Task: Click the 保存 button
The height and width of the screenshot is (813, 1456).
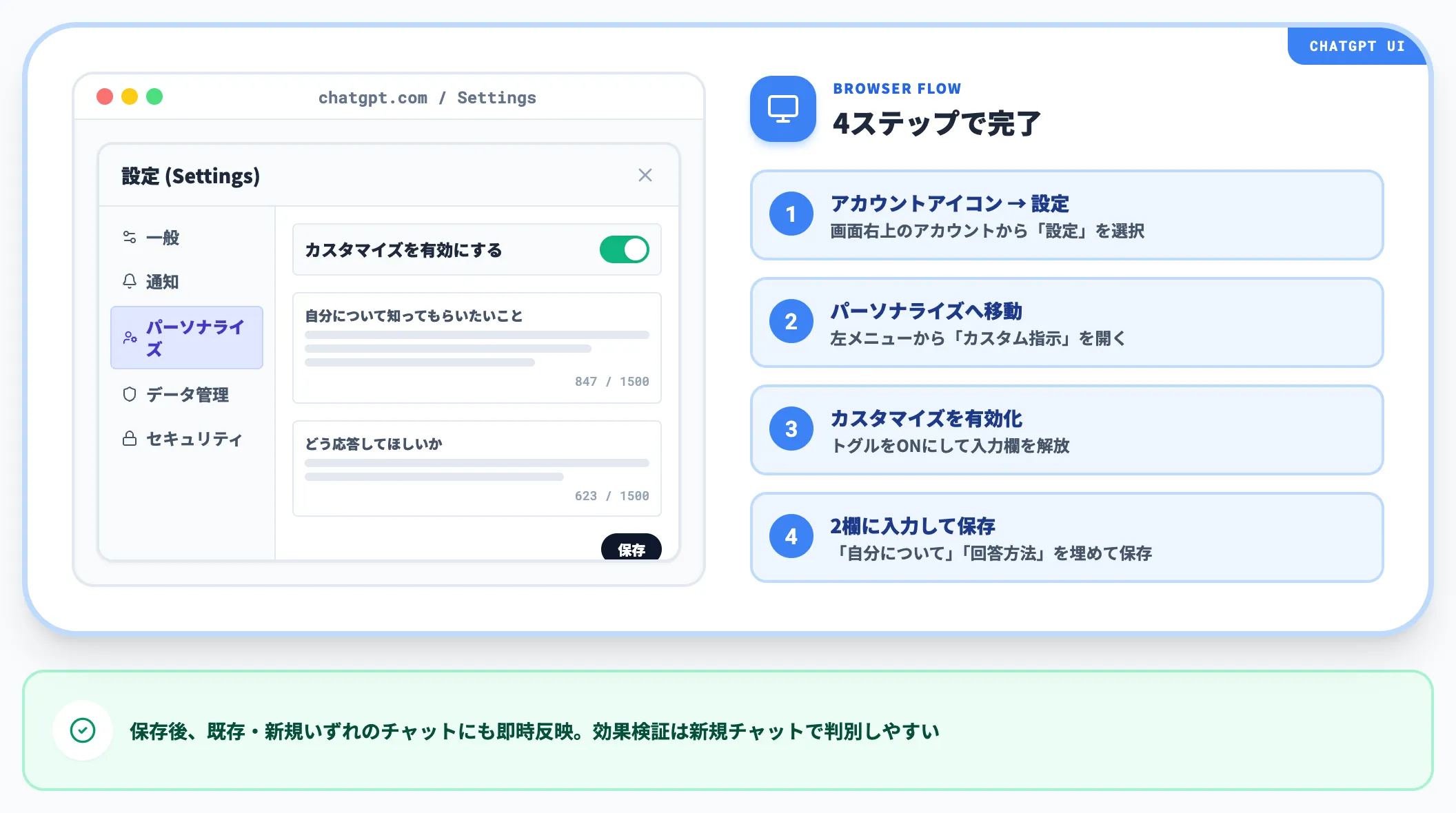Action: tap(631, 548)
